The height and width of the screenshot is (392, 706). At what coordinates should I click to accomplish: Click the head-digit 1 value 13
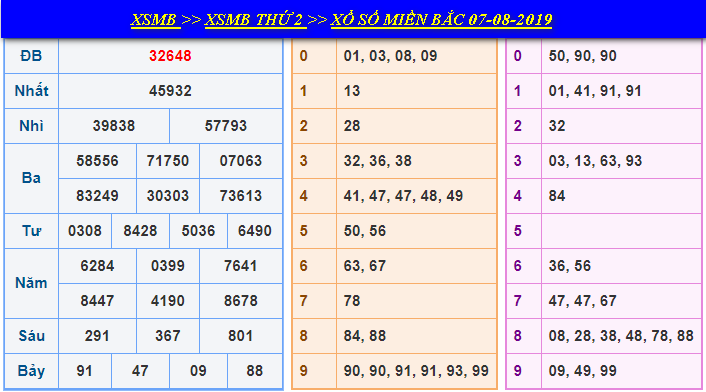coord(352,91)
